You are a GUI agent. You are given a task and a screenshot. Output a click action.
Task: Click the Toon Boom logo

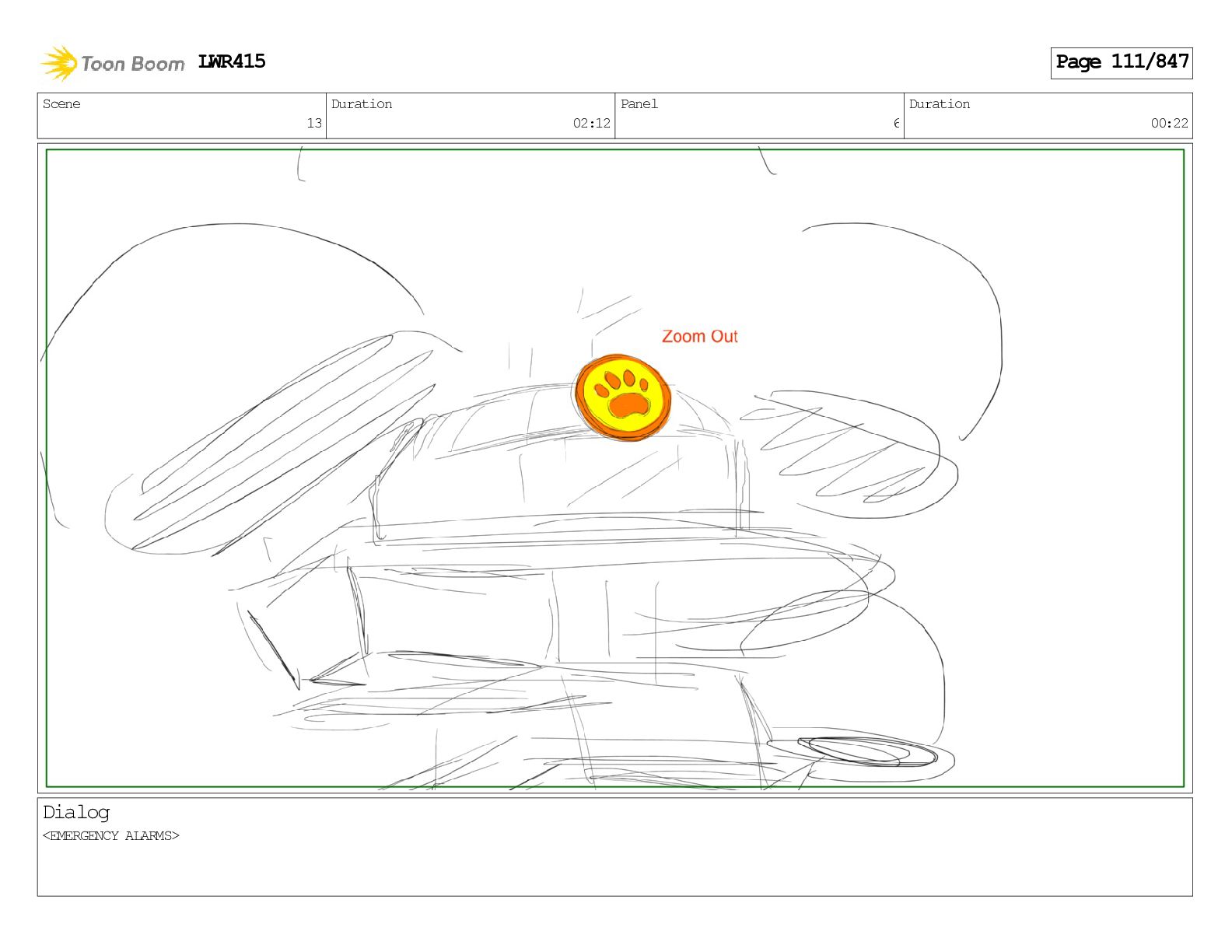113,63
